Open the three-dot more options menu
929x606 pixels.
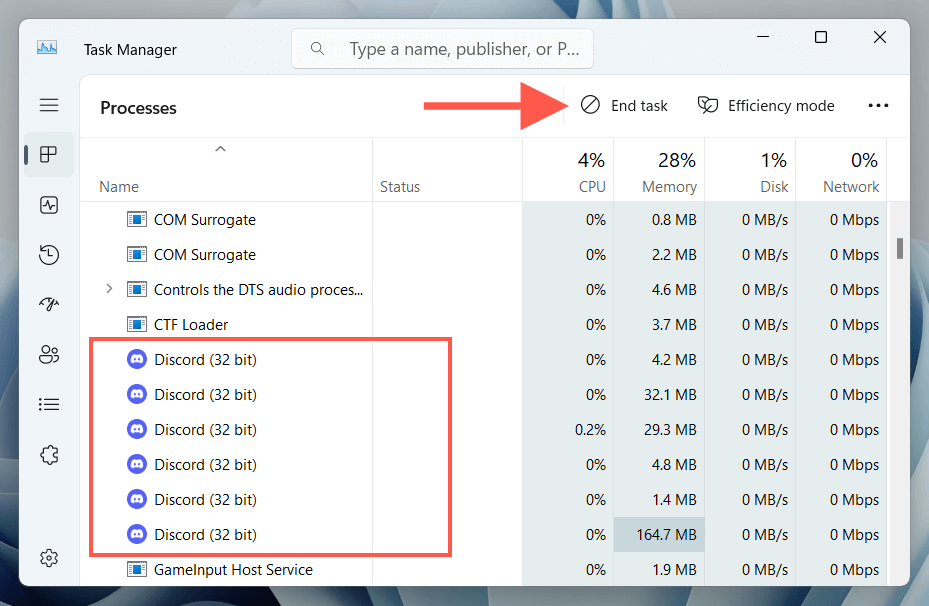[878, 105]
